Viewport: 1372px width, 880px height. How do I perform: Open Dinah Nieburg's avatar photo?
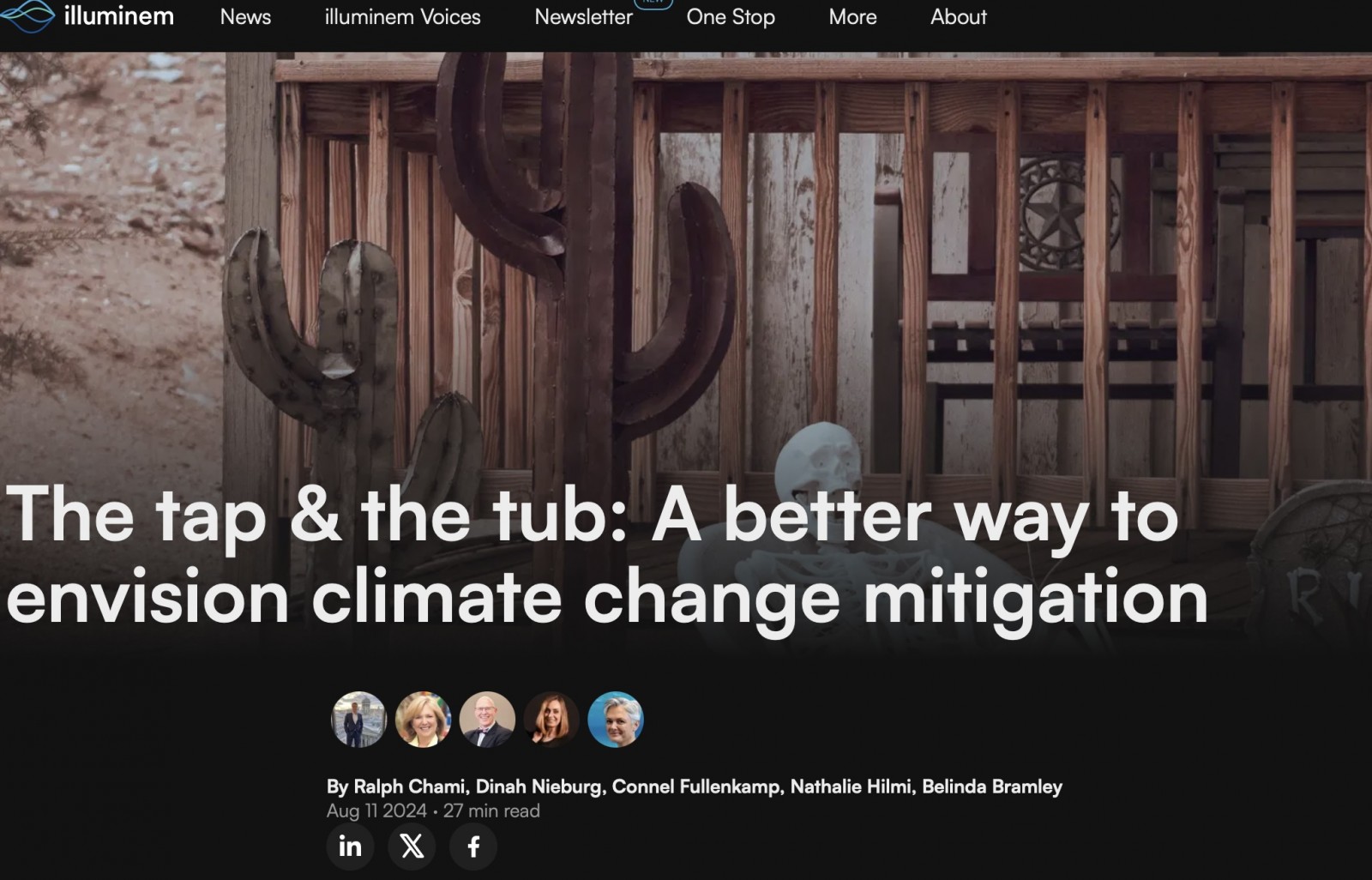pos(423,720)
